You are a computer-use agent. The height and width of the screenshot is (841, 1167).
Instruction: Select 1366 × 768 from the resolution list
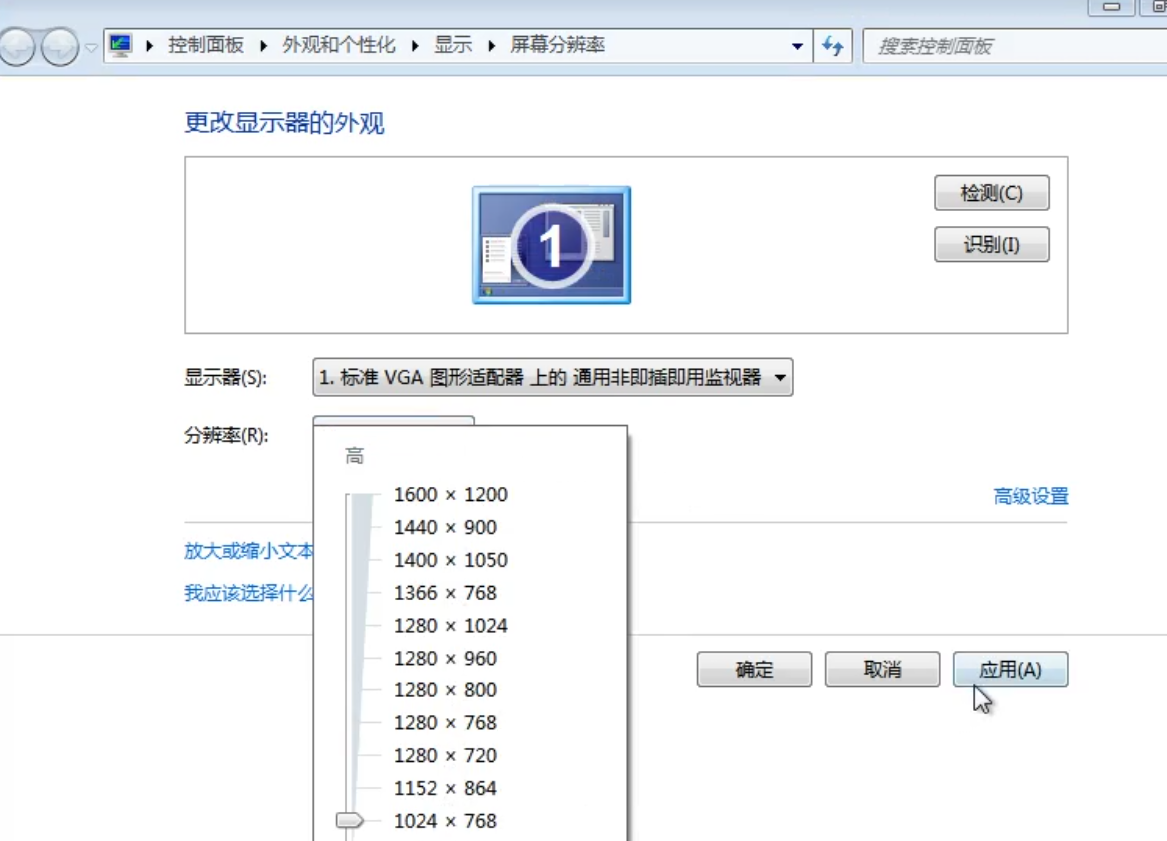click(446, 592)
